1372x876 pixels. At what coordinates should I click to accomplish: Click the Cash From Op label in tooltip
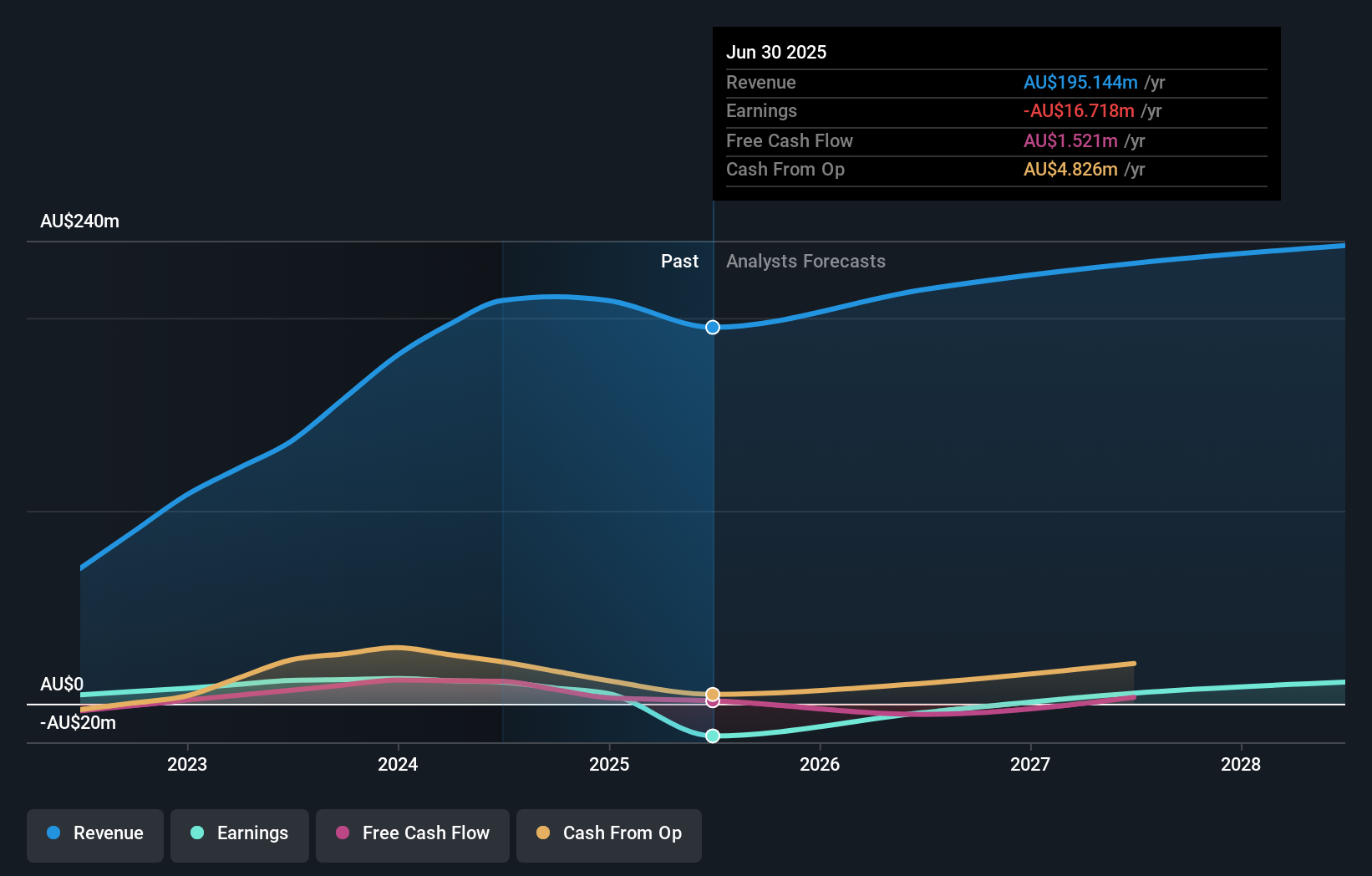tap(785, 170)
